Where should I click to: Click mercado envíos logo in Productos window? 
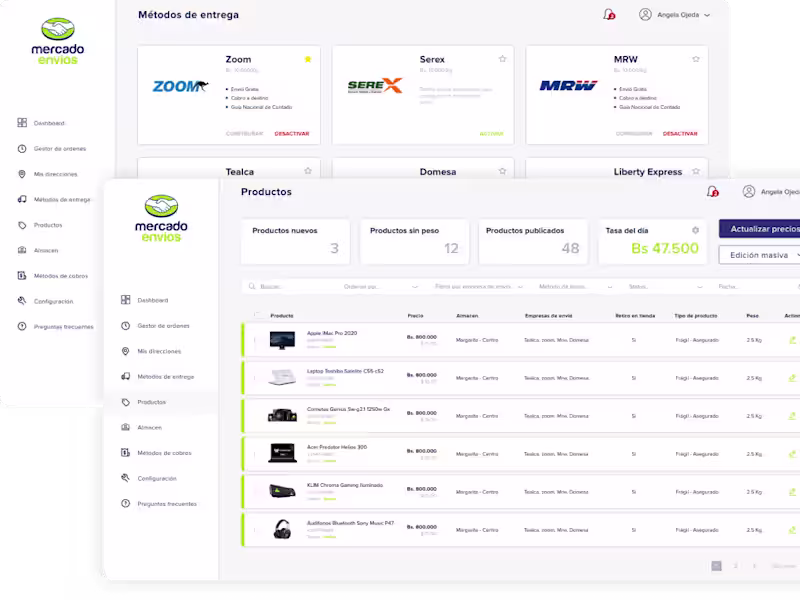click(161, 218)
